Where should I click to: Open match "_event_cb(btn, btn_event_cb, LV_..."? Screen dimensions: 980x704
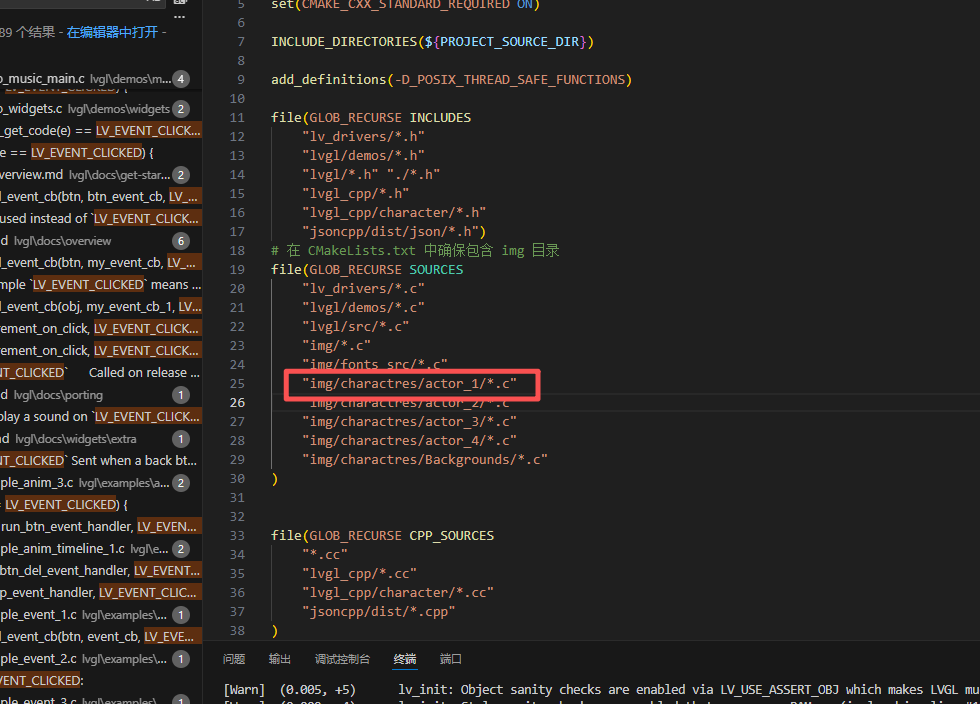(101, 197)
